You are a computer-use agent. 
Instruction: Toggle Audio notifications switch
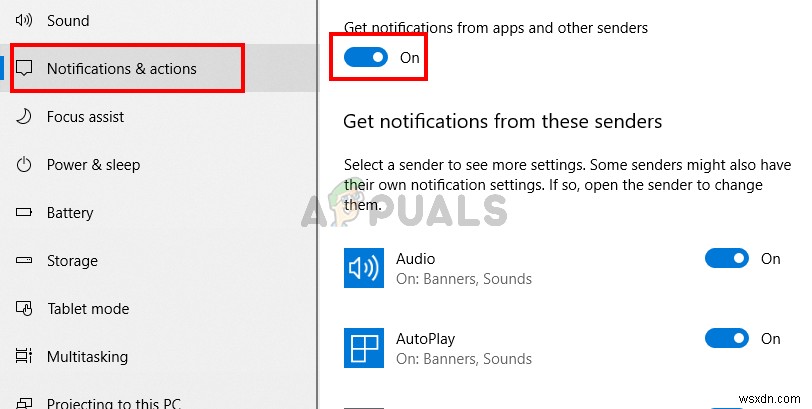point(727,258)
